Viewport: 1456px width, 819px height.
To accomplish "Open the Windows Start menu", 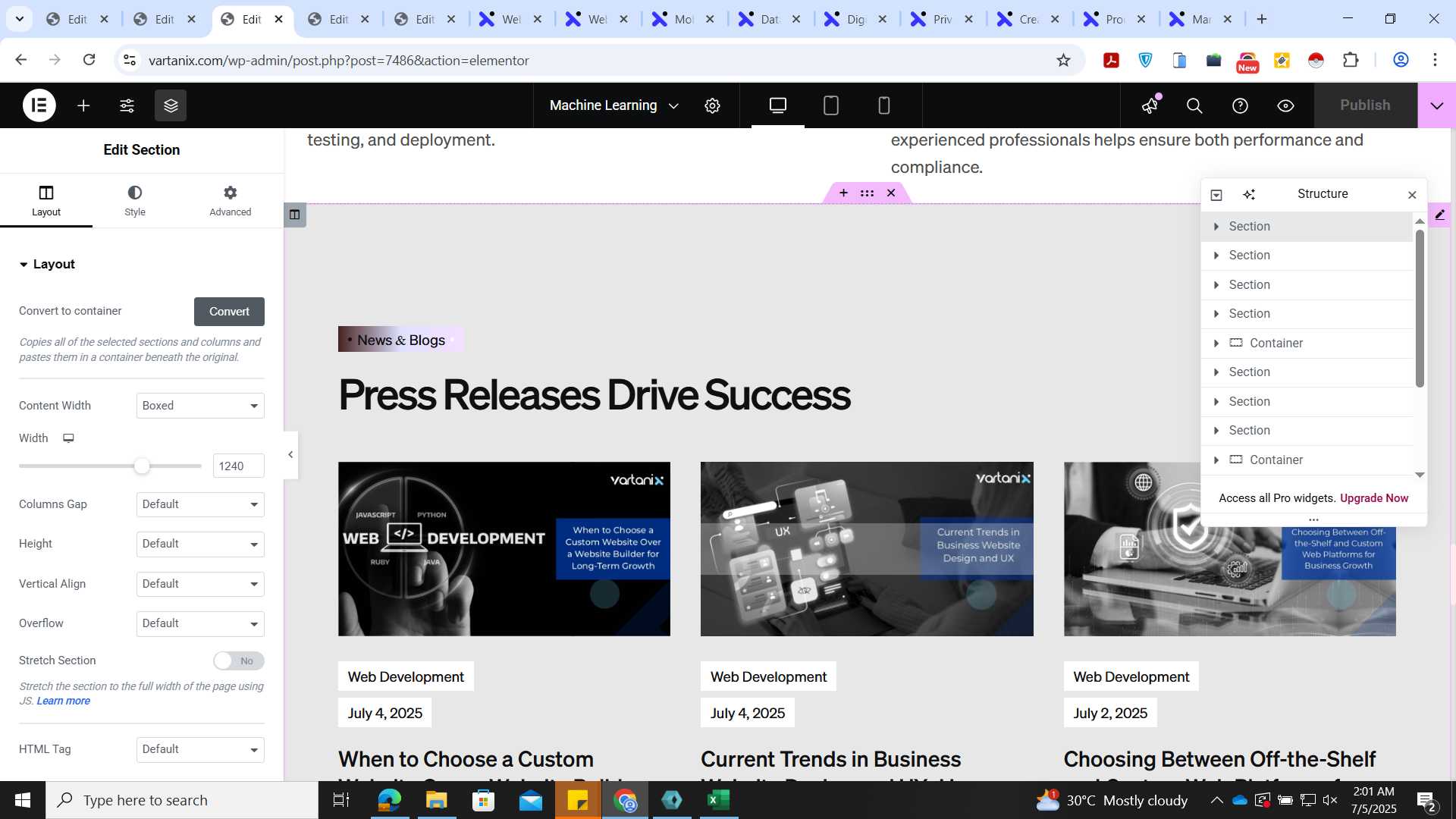I will pos(23,800).
